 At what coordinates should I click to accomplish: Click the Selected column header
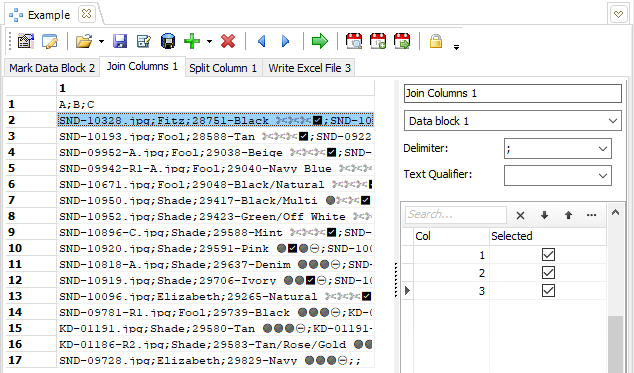[x=548, y=236]
